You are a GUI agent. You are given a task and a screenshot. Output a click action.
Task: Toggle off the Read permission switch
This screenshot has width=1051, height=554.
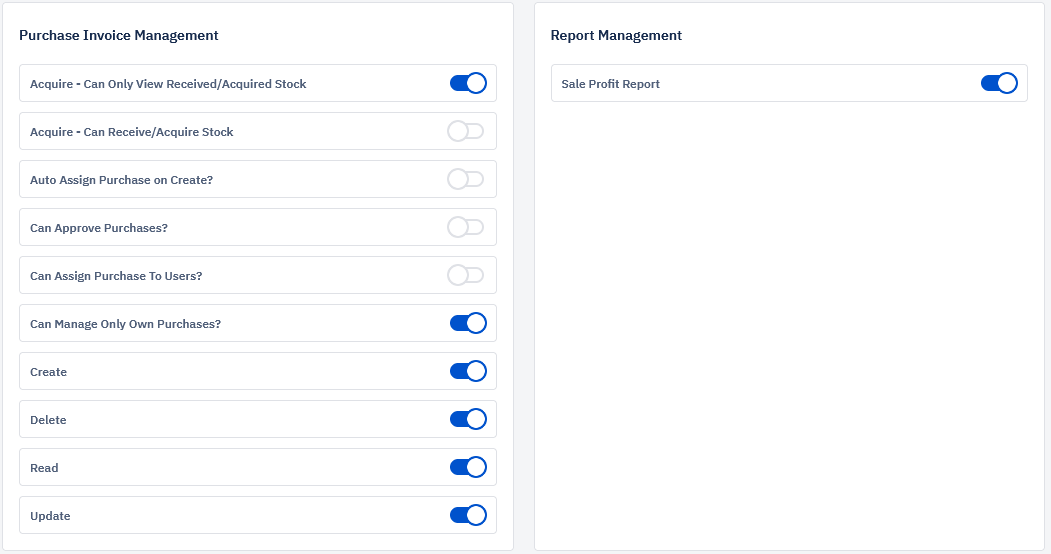click(467, 467)
